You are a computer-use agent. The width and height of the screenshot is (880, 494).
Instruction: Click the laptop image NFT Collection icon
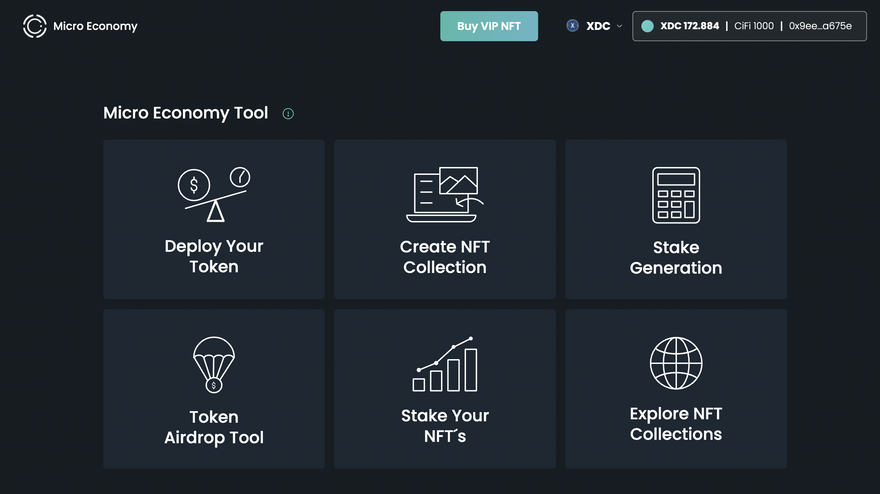click(x=445, y=194)
